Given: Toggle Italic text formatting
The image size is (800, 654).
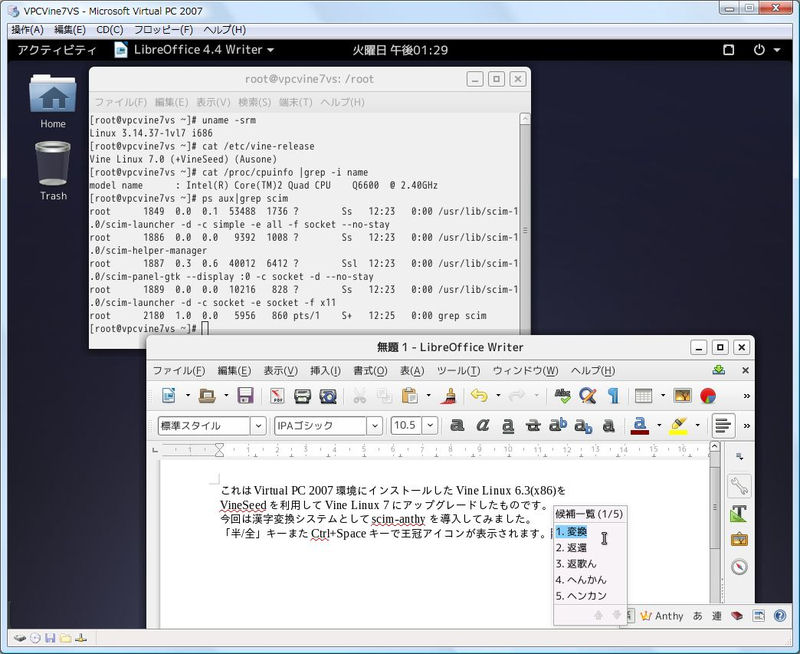Looking at the screenshot, I should coord(483,425).
